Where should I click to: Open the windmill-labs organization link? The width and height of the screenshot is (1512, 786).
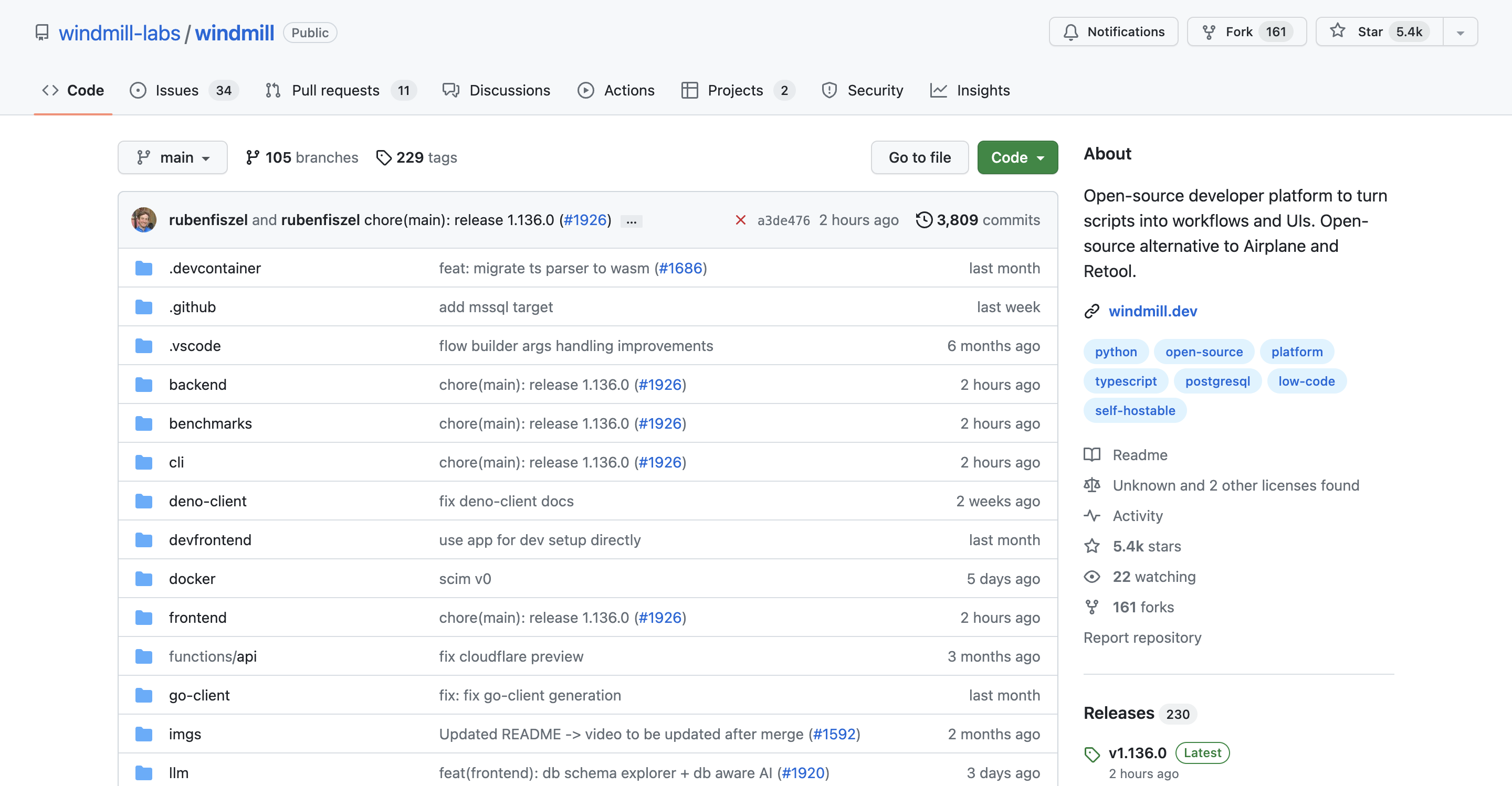pos(119,33)
